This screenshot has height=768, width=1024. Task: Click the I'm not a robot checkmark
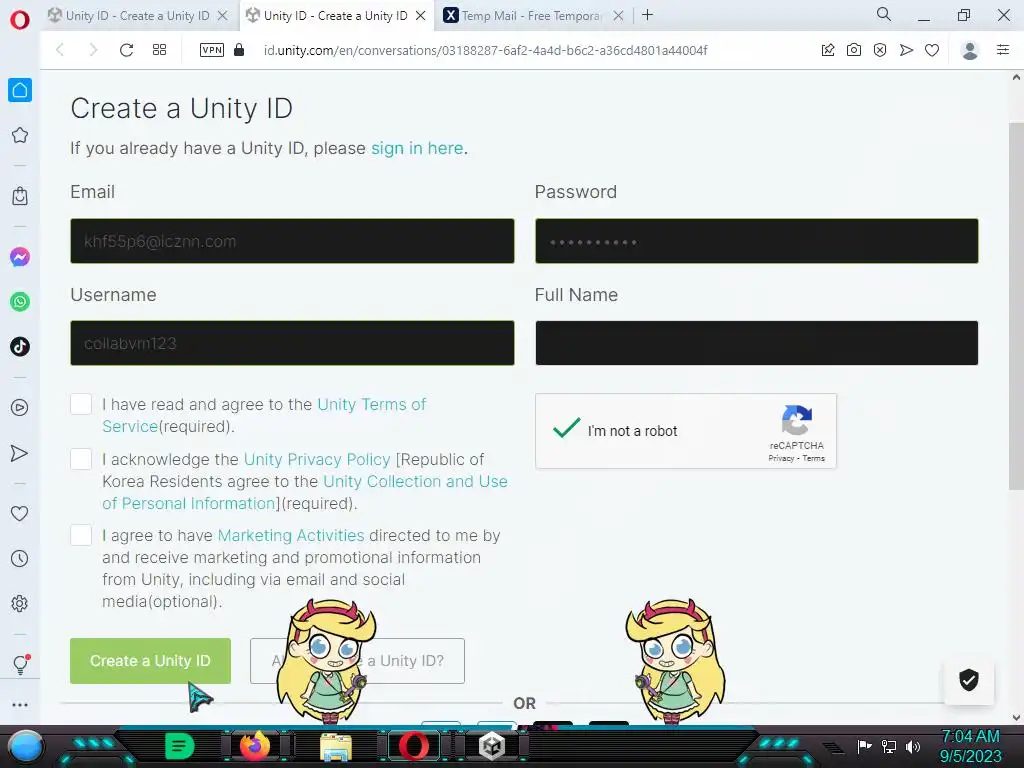(566, 429)
